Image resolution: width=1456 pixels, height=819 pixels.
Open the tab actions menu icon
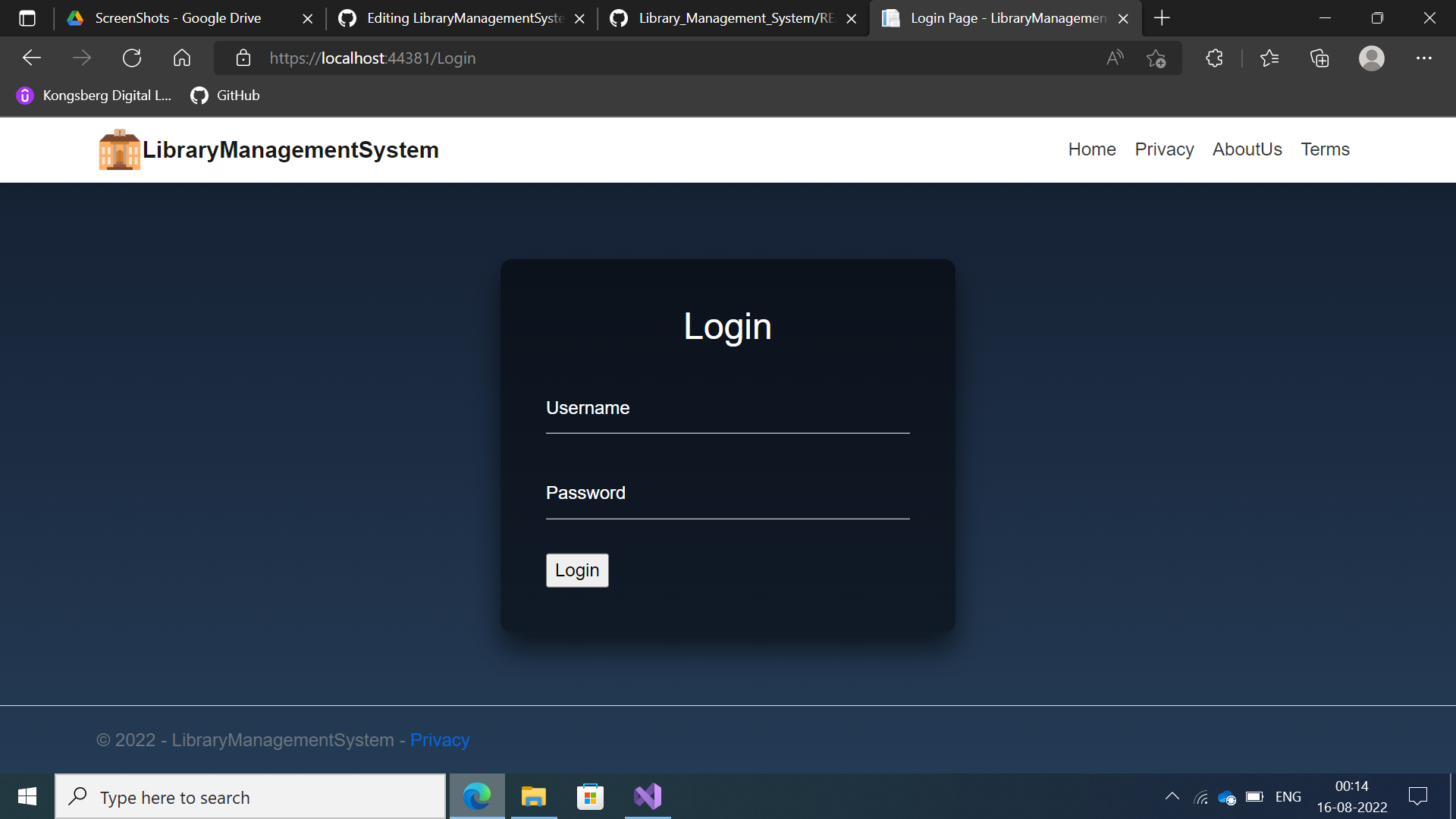(x=27, y=18)
